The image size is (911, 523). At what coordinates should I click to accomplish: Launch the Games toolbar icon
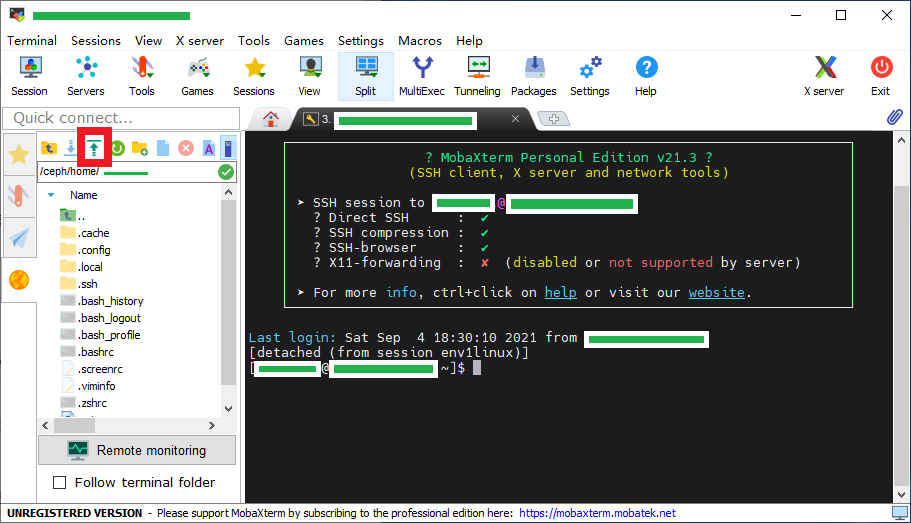pos(198,76)
